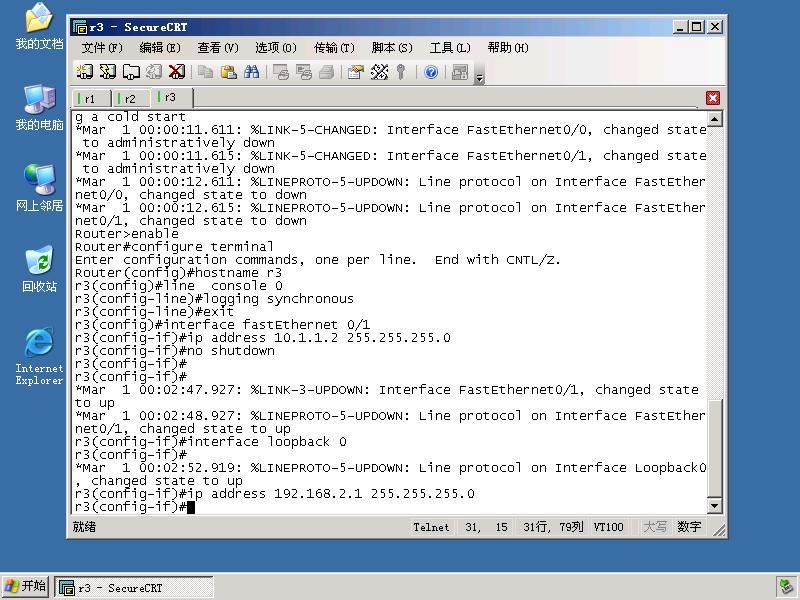Open the 工具(L) menu
Screen dimensions: 800x600
(449, 48)
